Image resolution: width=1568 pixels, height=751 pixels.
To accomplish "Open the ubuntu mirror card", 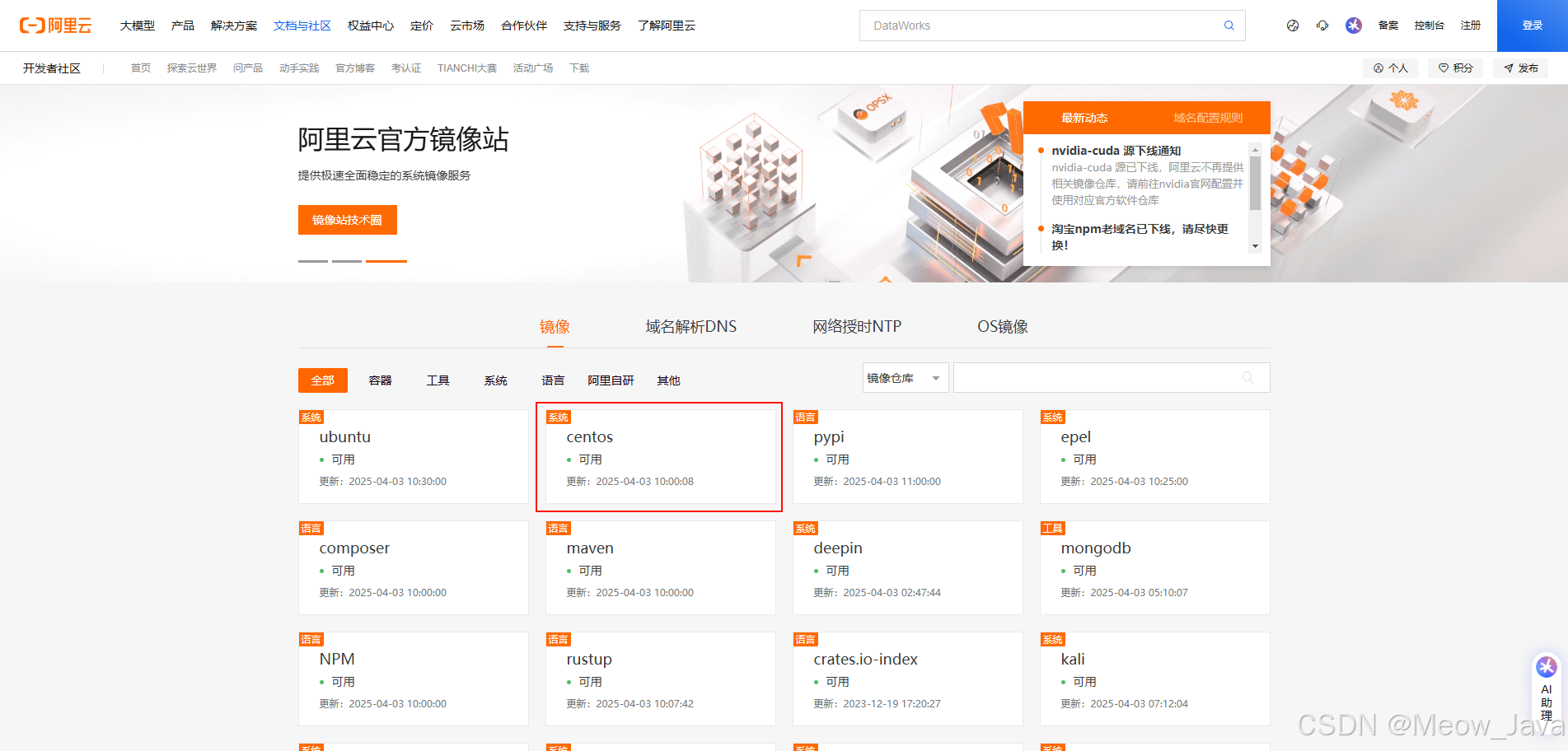I will [413, 457].
